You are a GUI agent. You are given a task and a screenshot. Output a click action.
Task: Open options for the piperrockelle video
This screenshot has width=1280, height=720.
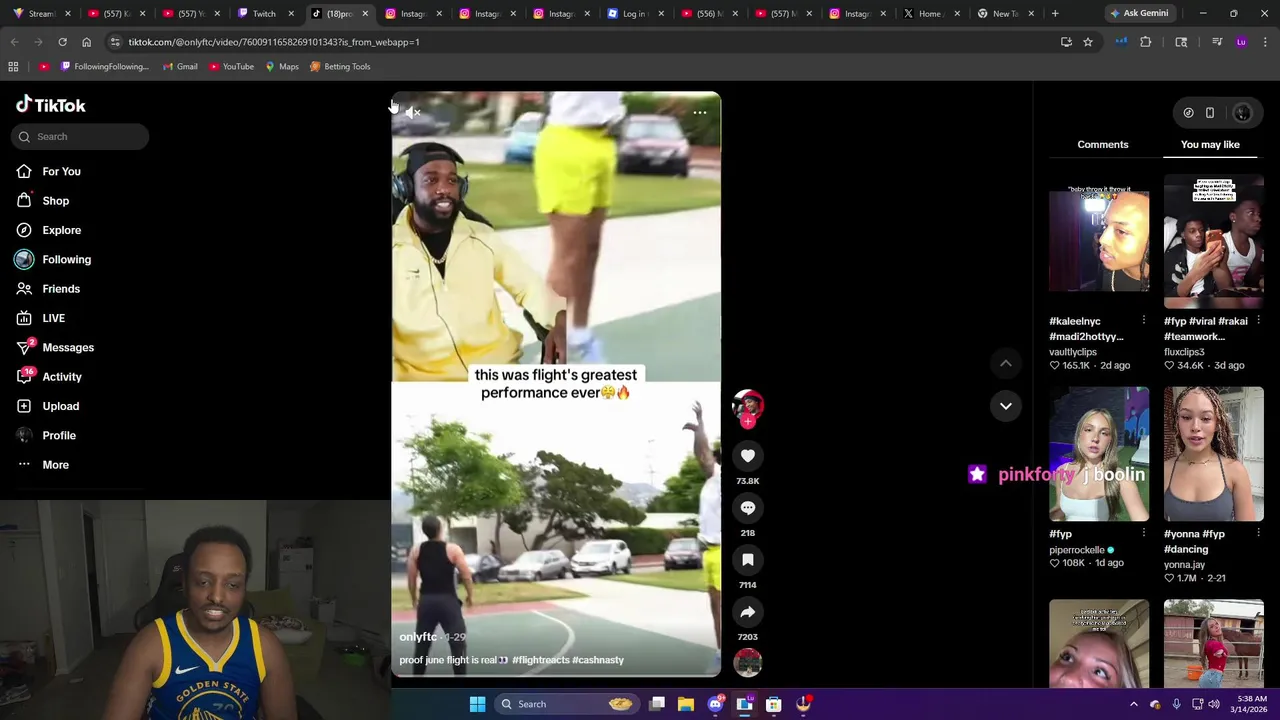pos(1144,534)
